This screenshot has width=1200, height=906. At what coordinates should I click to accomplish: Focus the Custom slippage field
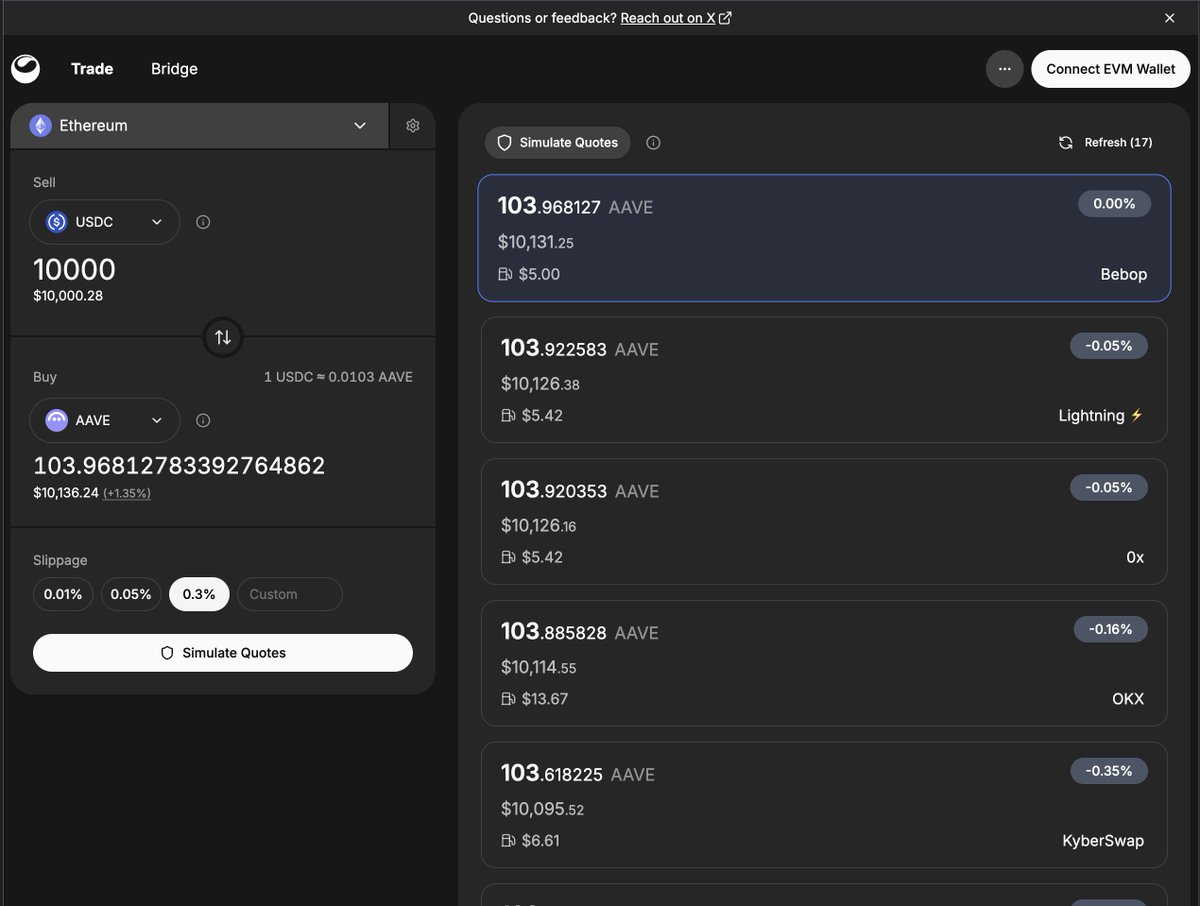pyautogui.click(x=290, y=594)
